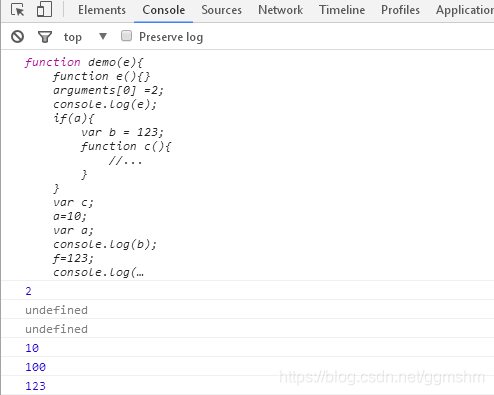Screen dimensions: 494x395
Task: Open the Application tab
Action: click(x=465, y=10)
